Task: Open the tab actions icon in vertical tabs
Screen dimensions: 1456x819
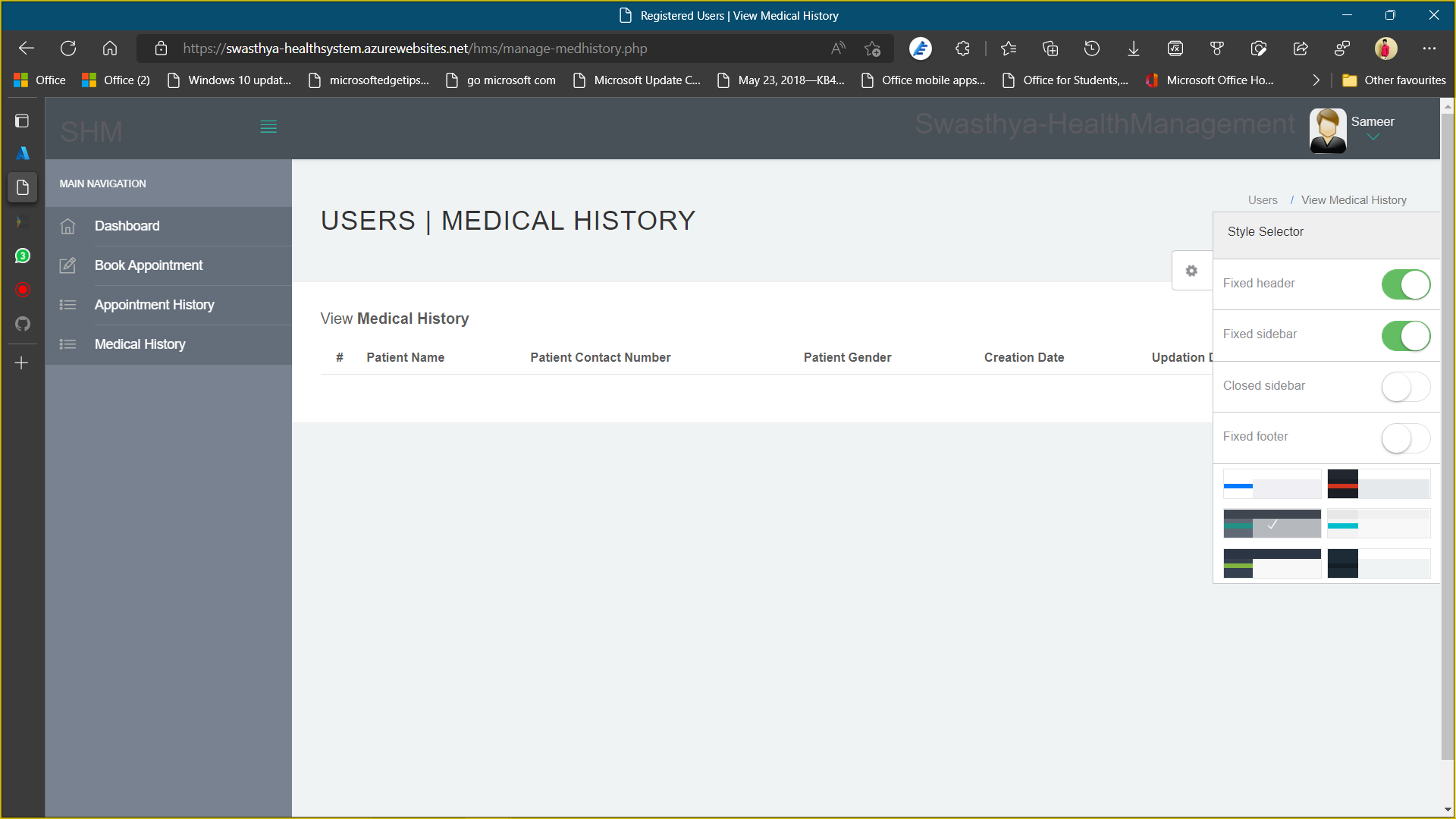Action: point(22,121)
